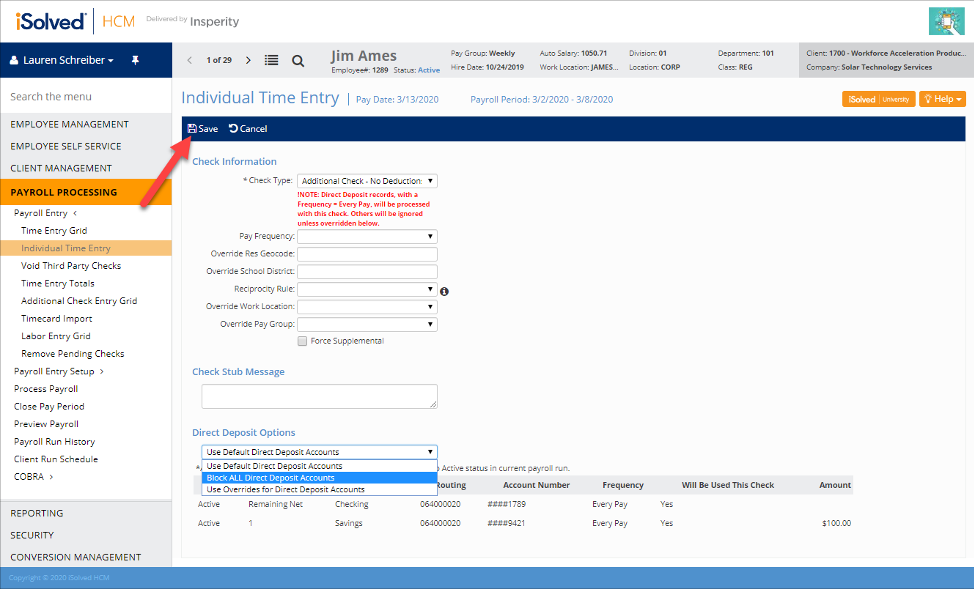
Task: Click the Search the menu field
Action: click(x=86, y=96)
